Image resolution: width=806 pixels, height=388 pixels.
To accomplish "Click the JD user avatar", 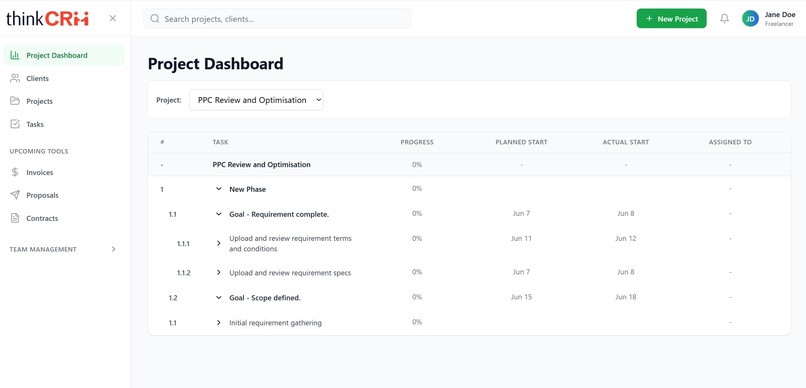I will coord(750,19).
